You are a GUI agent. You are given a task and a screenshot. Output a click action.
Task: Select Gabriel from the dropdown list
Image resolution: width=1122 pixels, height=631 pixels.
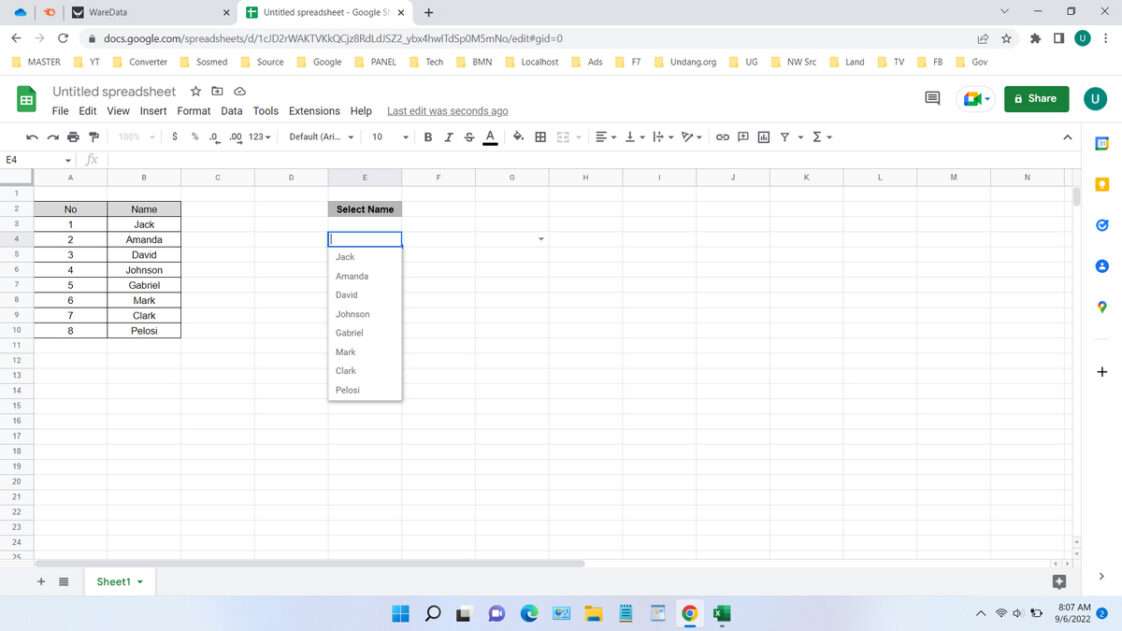point(349,332)
